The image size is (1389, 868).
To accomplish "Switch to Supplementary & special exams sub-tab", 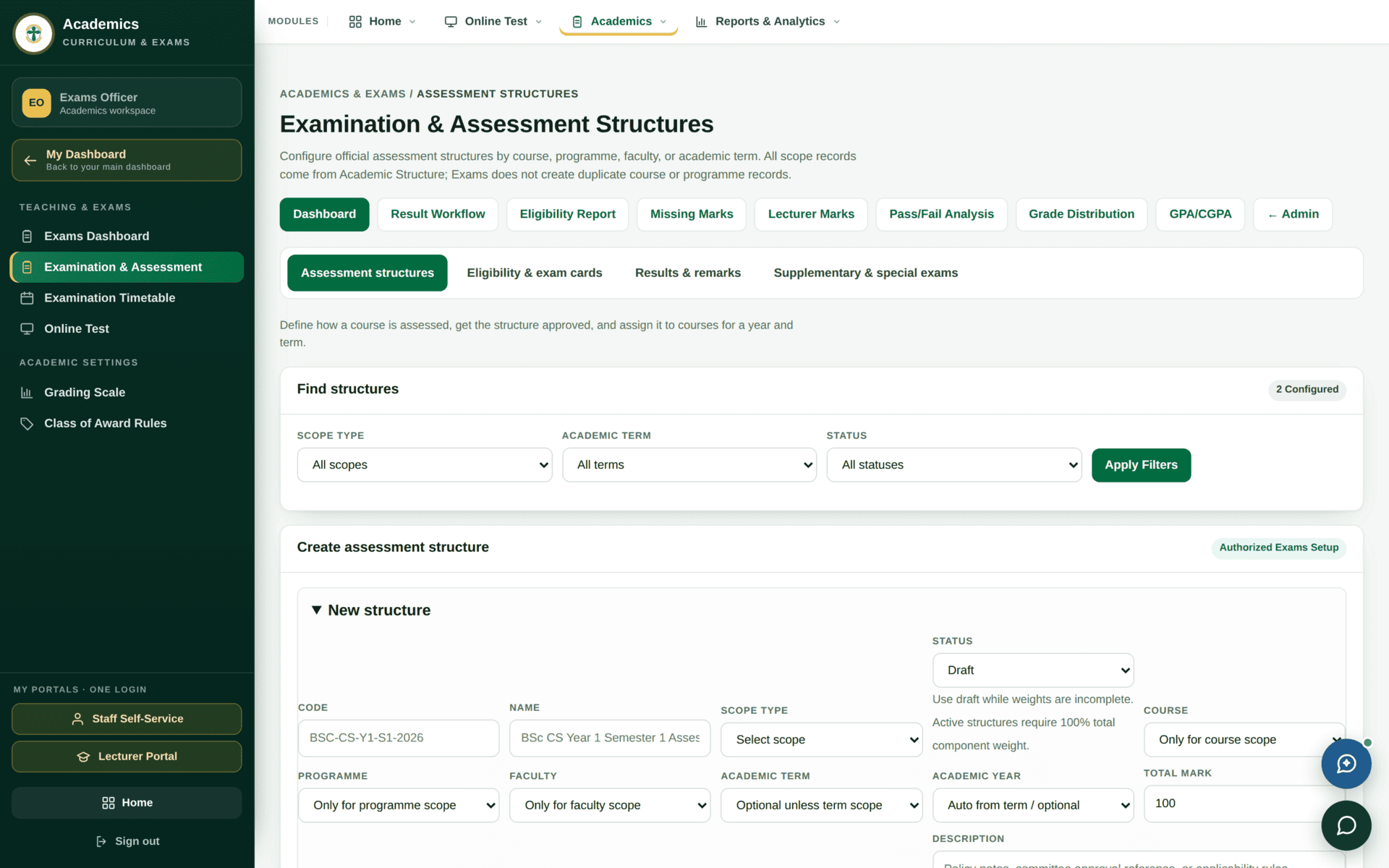I will point(865,273).
